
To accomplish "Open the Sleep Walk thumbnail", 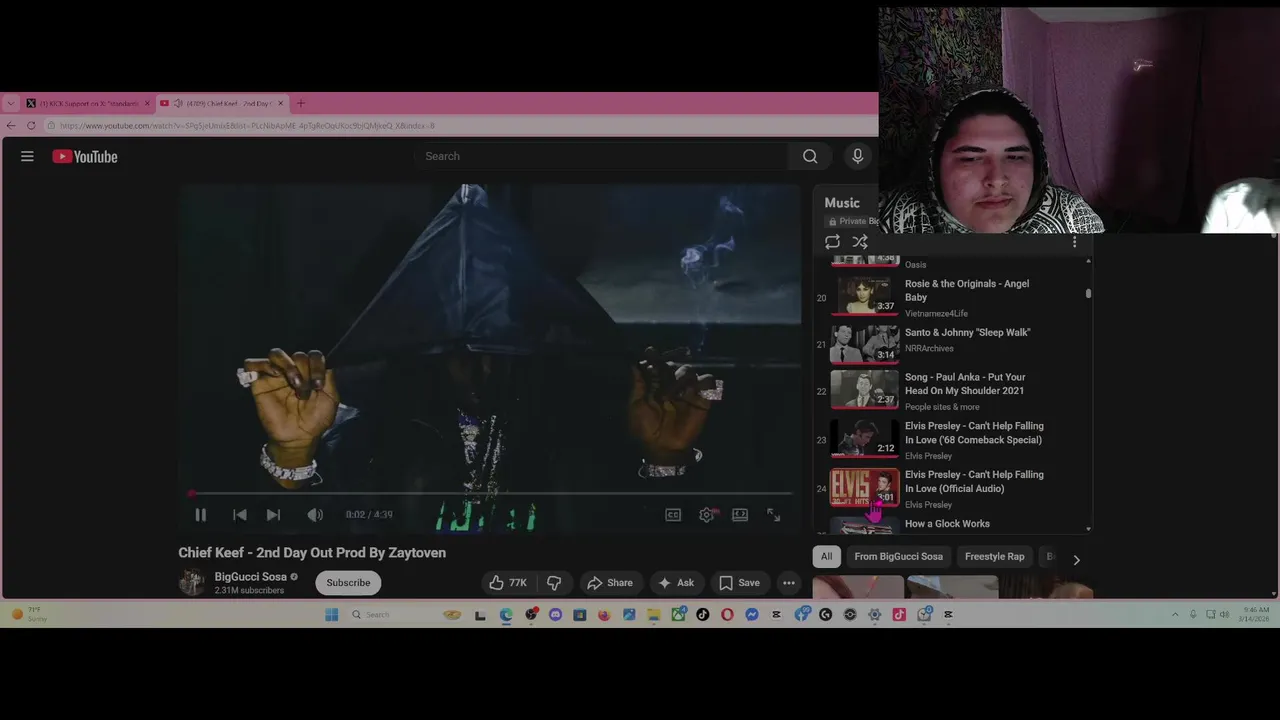I will pos(865,344).
